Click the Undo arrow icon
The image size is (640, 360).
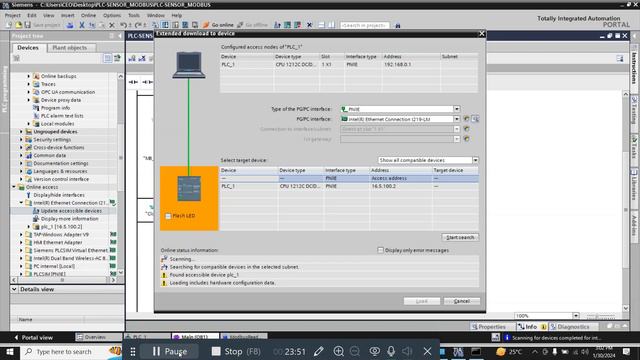coord(123,25)
